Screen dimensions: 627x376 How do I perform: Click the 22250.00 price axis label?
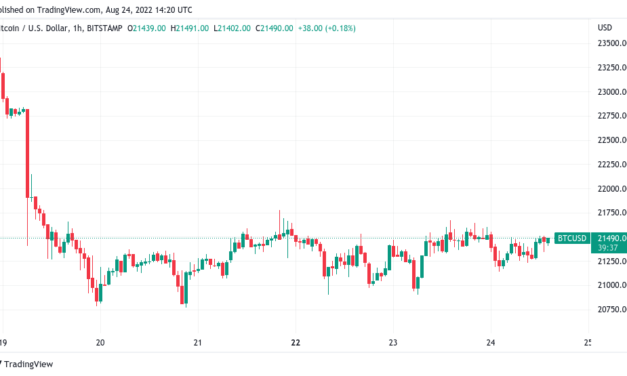click(x=612, y=164)
